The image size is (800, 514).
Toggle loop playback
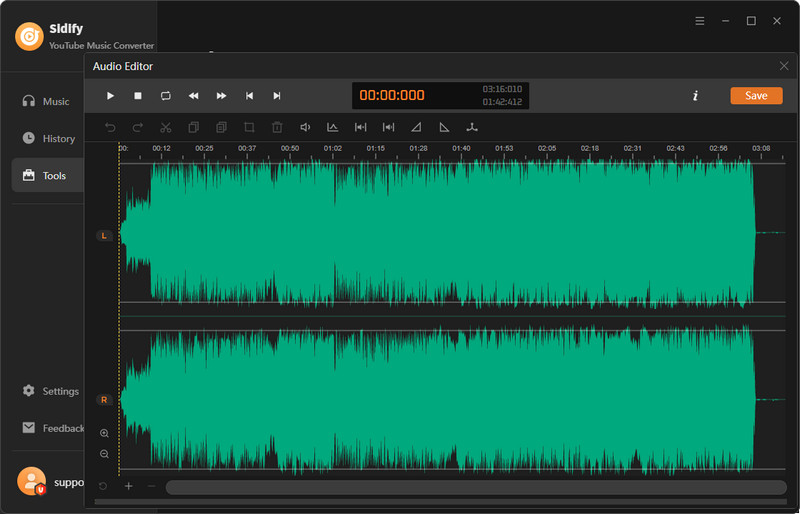166,95
